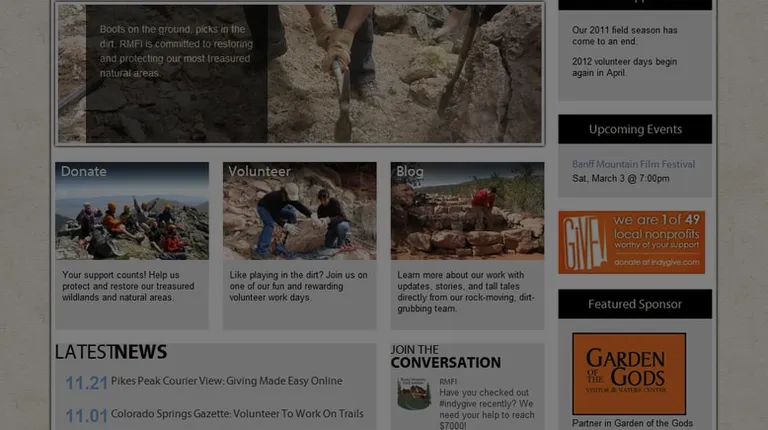The height and width of the screenshot is (430, 768).
Task: Click the Upcoming Events header bar
Action: click(x=635, y=129)
